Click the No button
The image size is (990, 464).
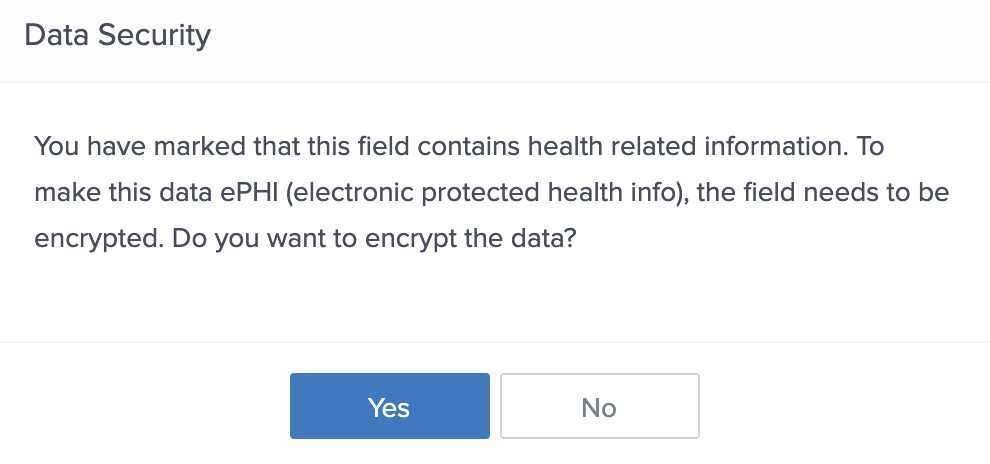[x=599, y=406]
